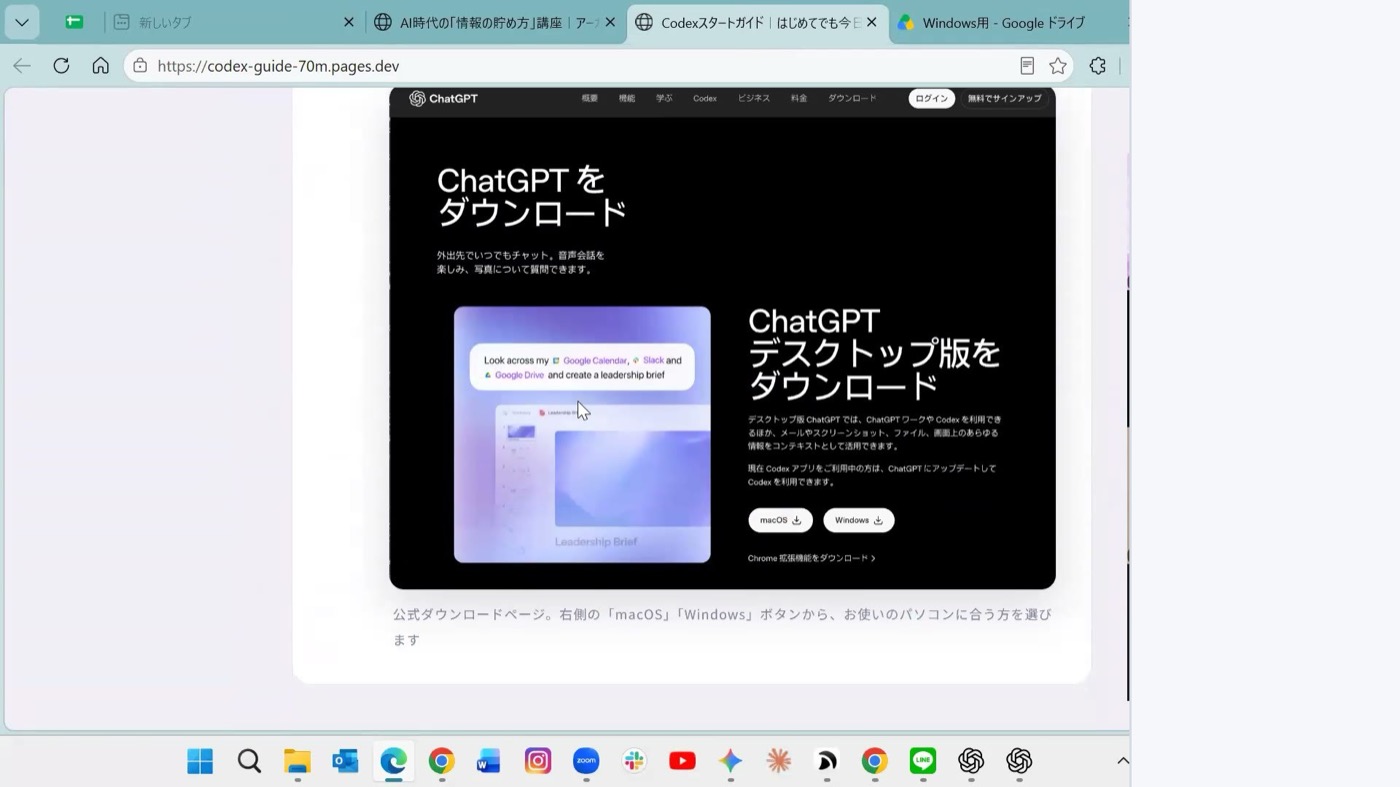1400x787 pixels.
Task: Click Chrome 拡張機能をダウンロード link
Action: pyautogui.click(x=811, y=558)
